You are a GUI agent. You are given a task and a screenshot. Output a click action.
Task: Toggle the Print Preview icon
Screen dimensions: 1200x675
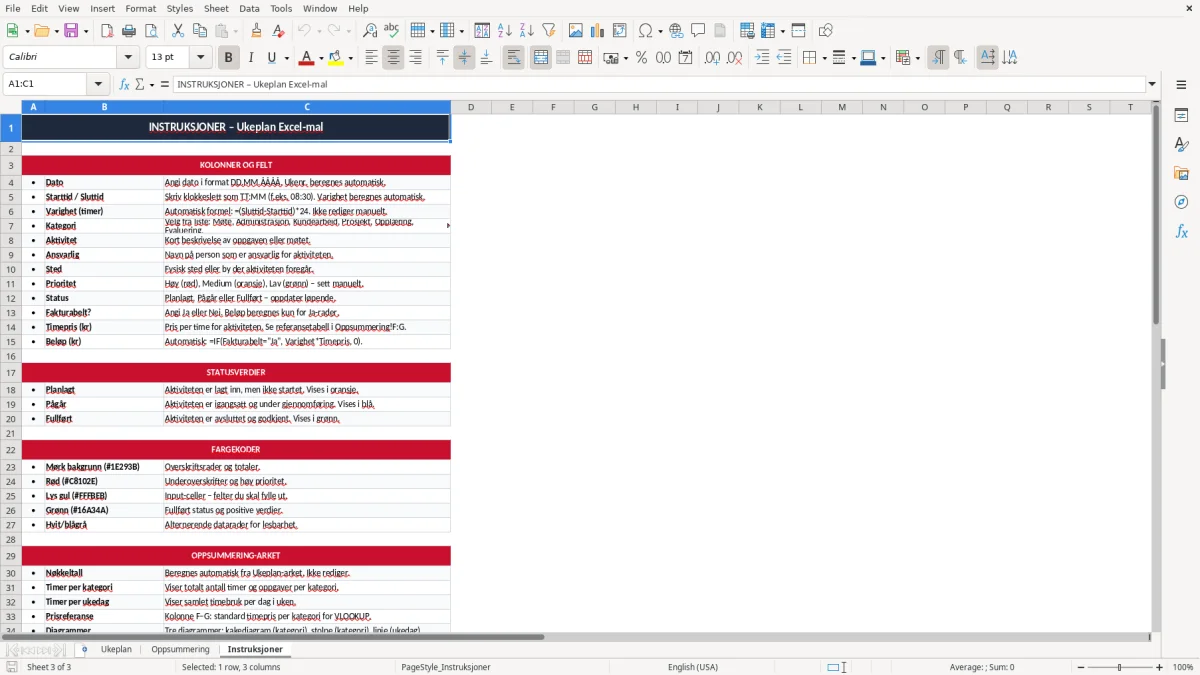tap(151, 31)
